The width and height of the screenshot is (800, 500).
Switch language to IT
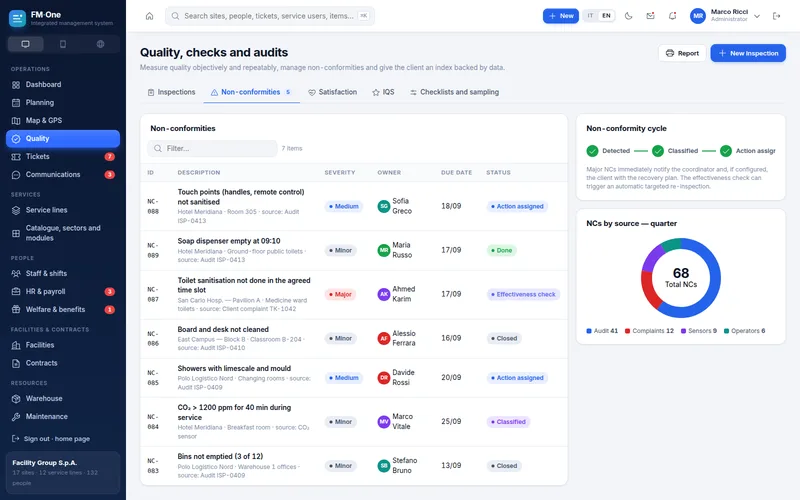pyautogui.click(x=590, y=16)
